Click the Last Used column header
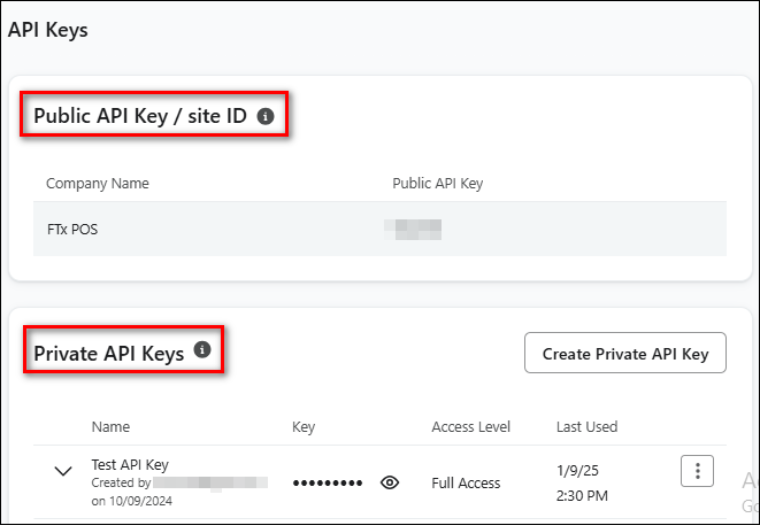The image size is (760, 525). pos(586,427)
